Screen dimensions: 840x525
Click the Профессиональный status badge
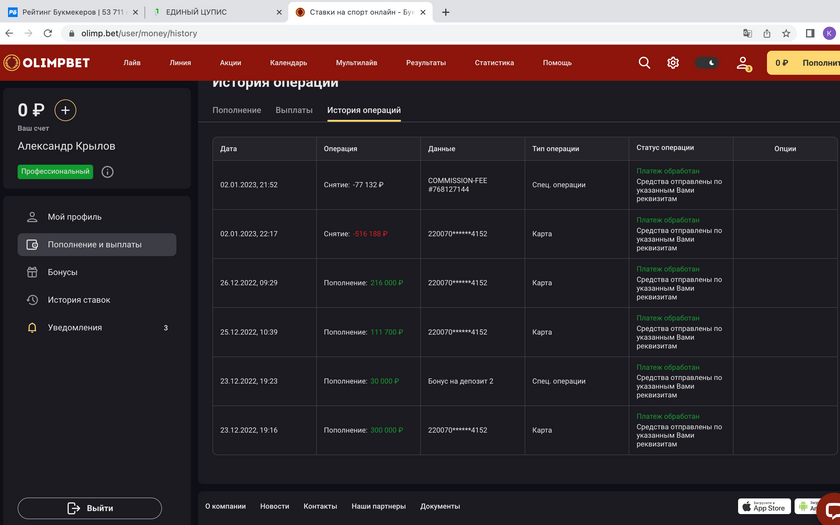coord(55,172)
